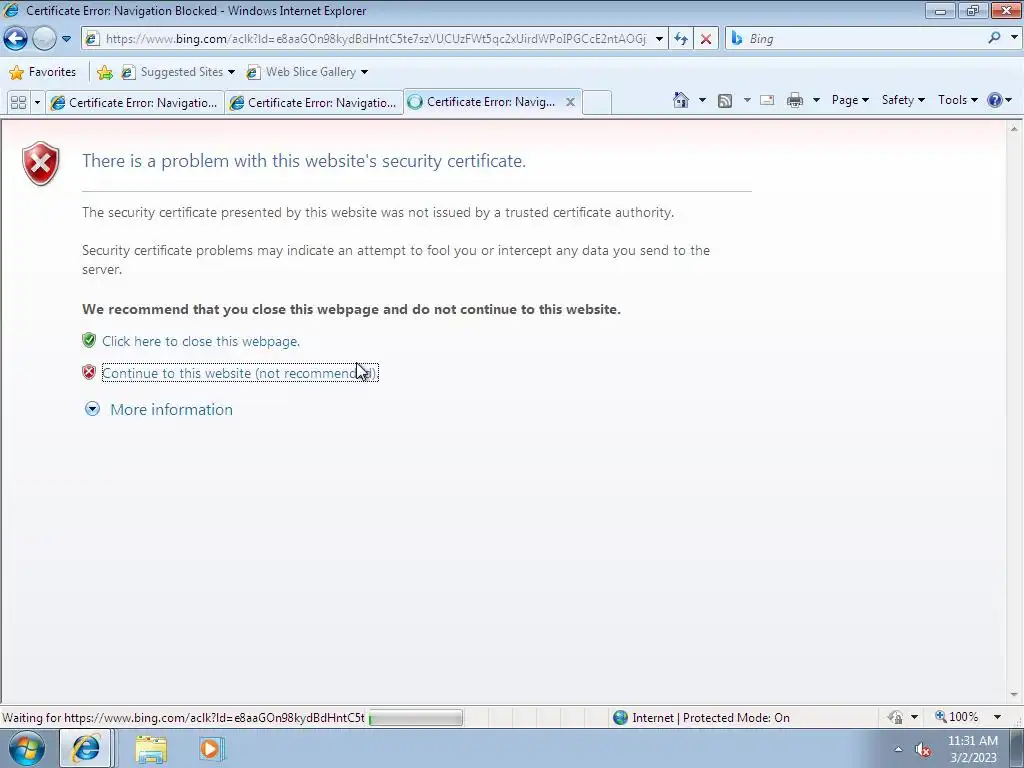Click Internet Explorer taskbar icon
The height and width of the screenshot is (768, 1024).
click(x=86, y=748)
